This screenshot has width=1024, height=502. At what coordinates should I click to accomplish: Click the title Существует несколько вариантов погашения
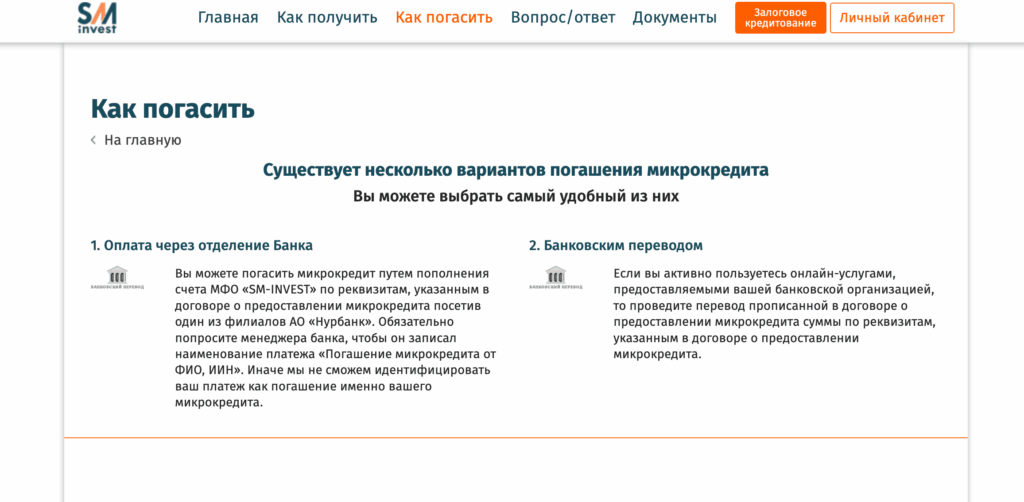tap(516, 170)
